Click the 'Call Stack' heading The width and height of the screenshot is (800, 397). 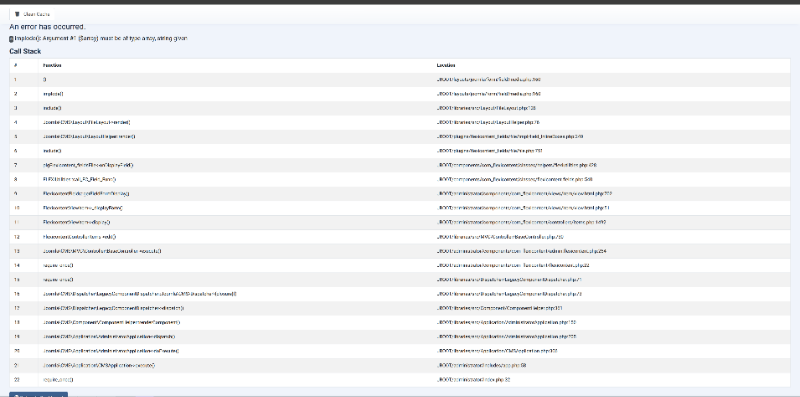[x=25, y=51]
